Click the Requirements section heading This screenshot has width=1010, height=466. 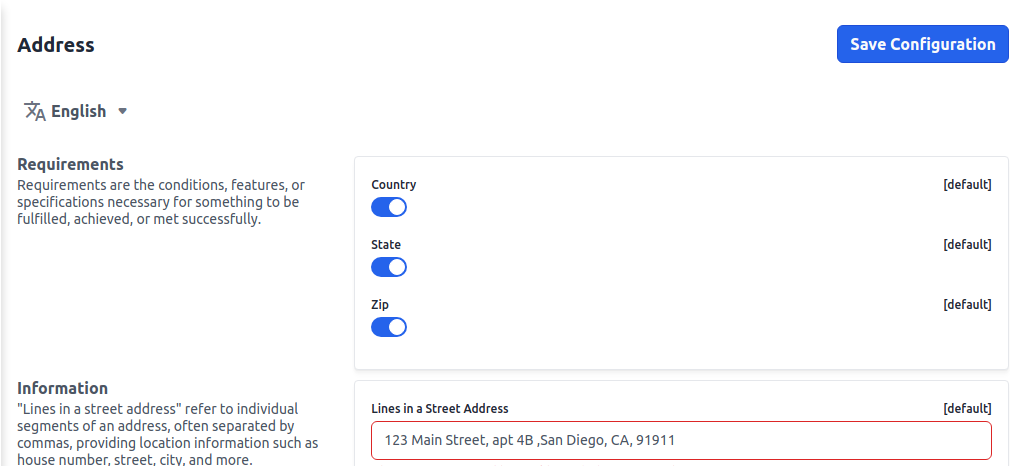tap(70, 164)
